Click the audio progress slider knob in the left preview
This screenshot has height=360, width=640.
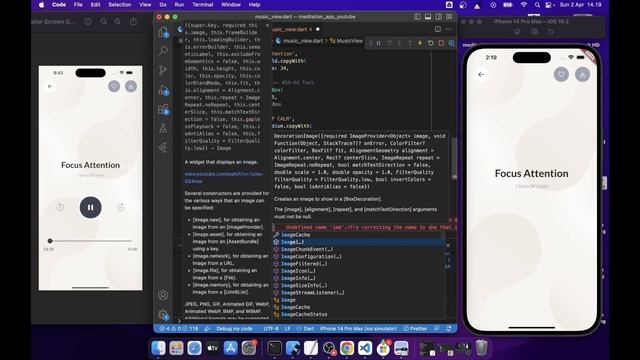point(50,241)
